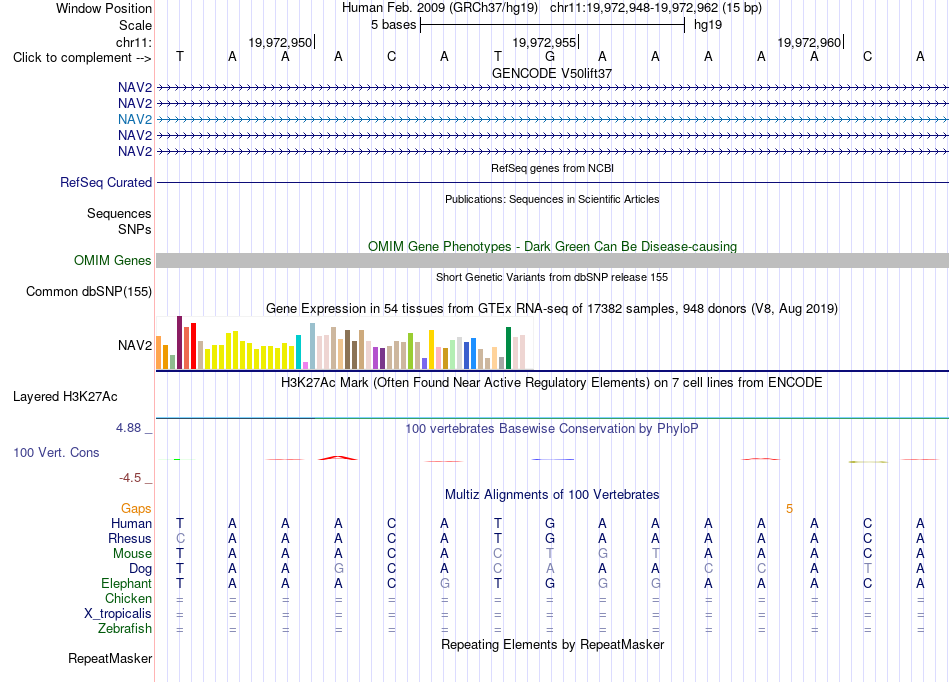
Task: Click 'Short Genetic Variants from dbSNP release 155'
Action: click(552, 277)
